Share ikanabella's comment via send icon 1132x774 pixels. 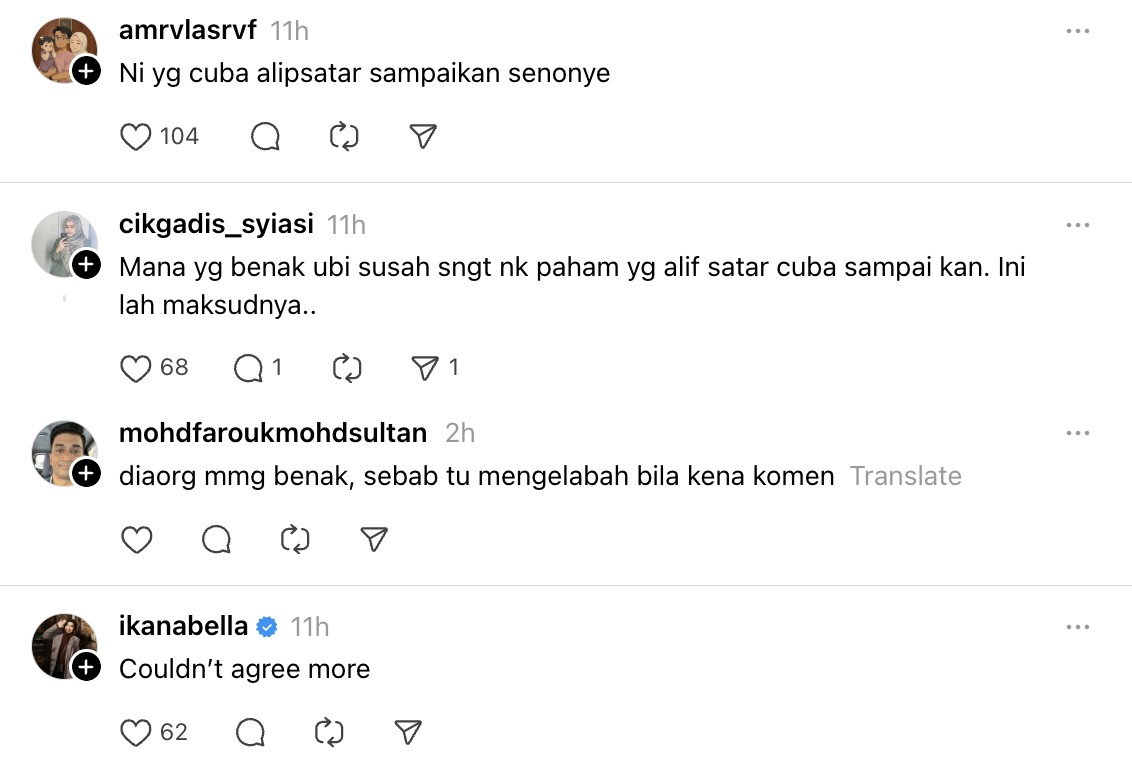coord(407,732)
